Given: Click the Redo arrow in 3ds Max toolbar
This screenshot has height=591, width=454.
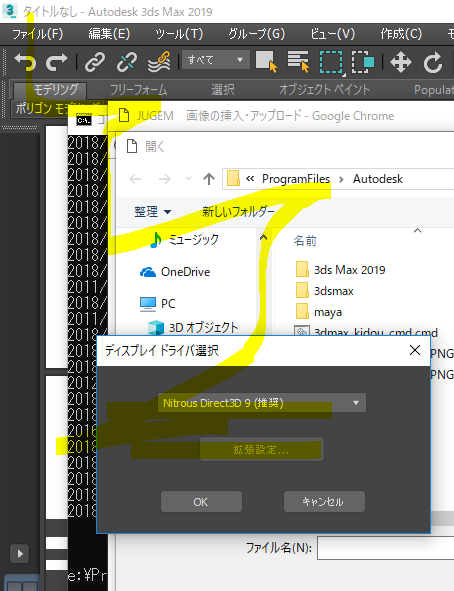Looking at the screenshot, I should [x=57, y=62].
